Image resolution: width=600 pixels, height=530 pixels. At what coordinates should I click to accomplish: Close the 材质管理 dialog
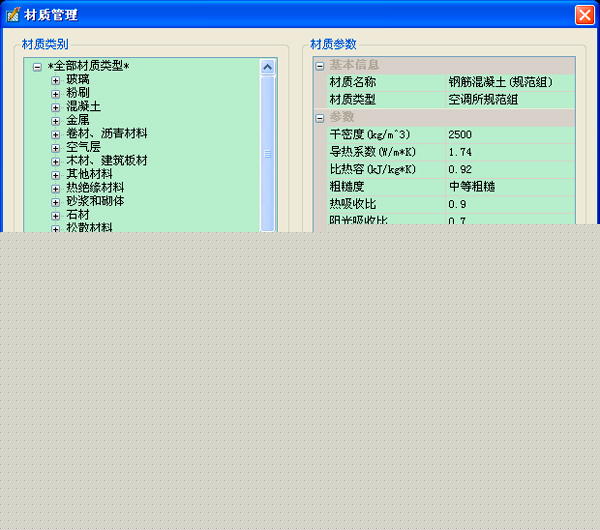pyautogui.click(x=584, y=15)
